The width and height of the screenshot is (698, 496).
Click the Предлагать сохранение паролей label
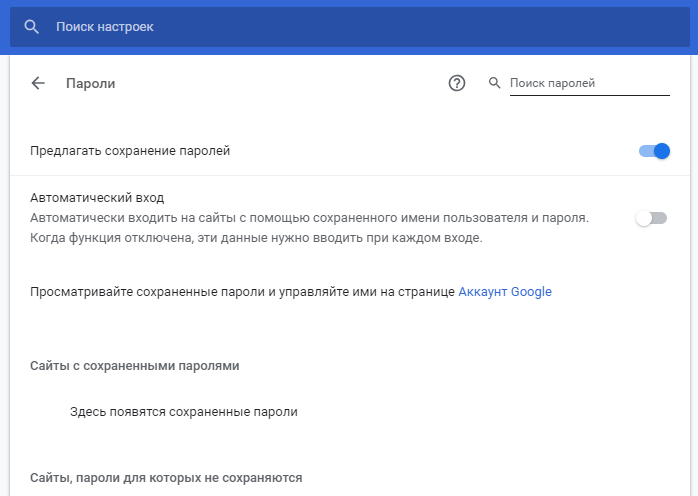coord(130,151)
